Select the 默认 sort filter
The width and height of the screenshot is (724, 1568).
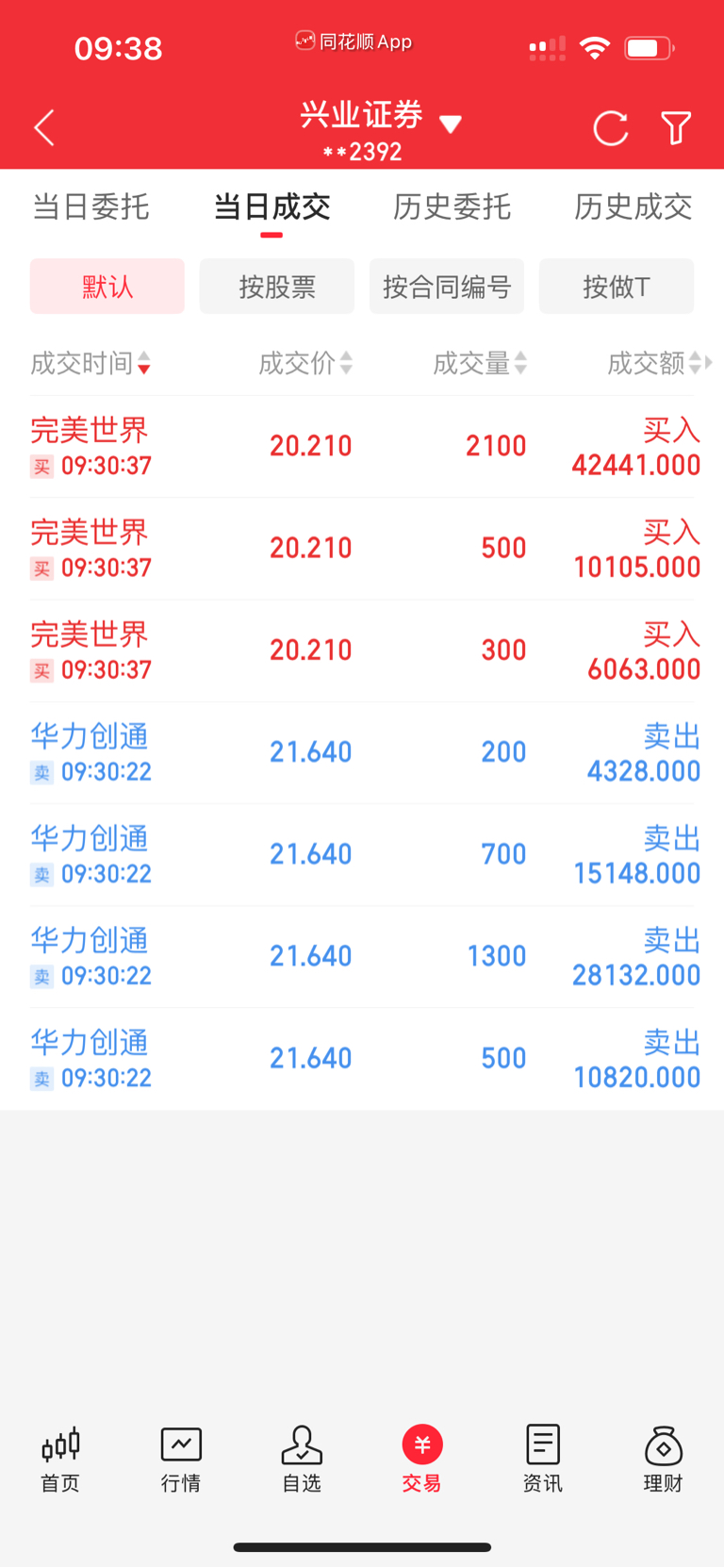[x=107, y=286]
